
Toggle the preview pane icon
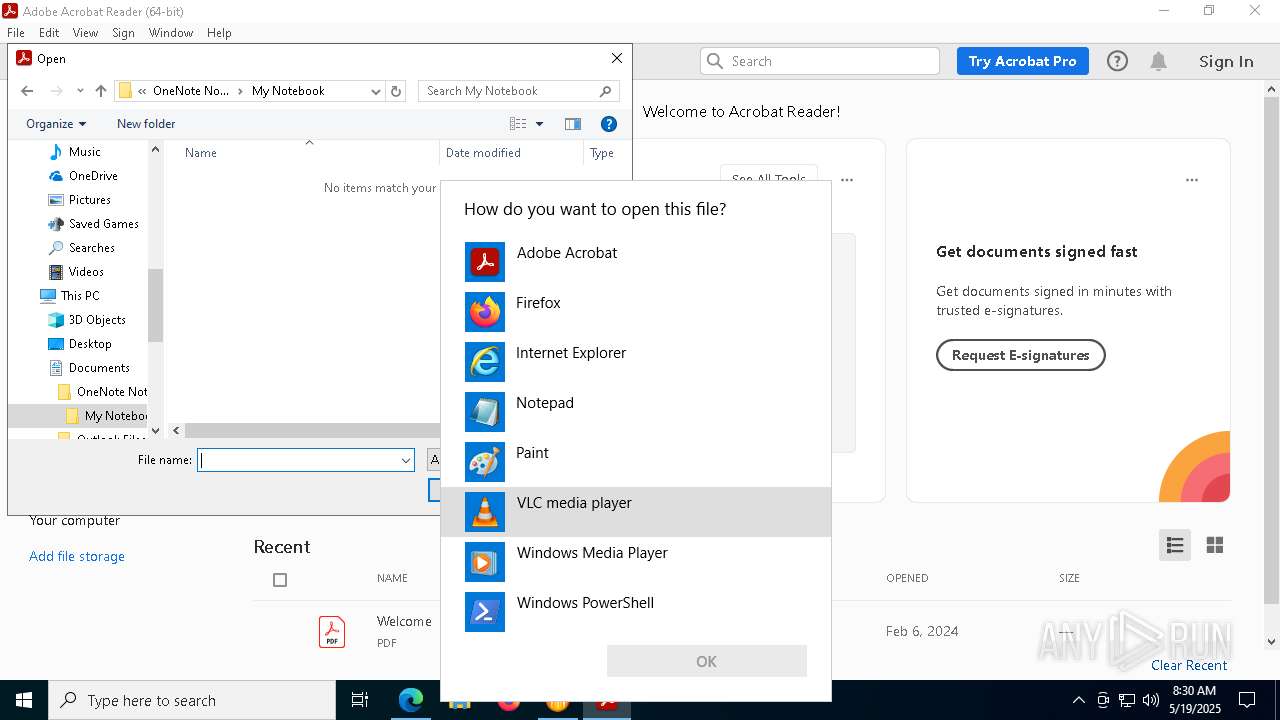tap(573, 124)
